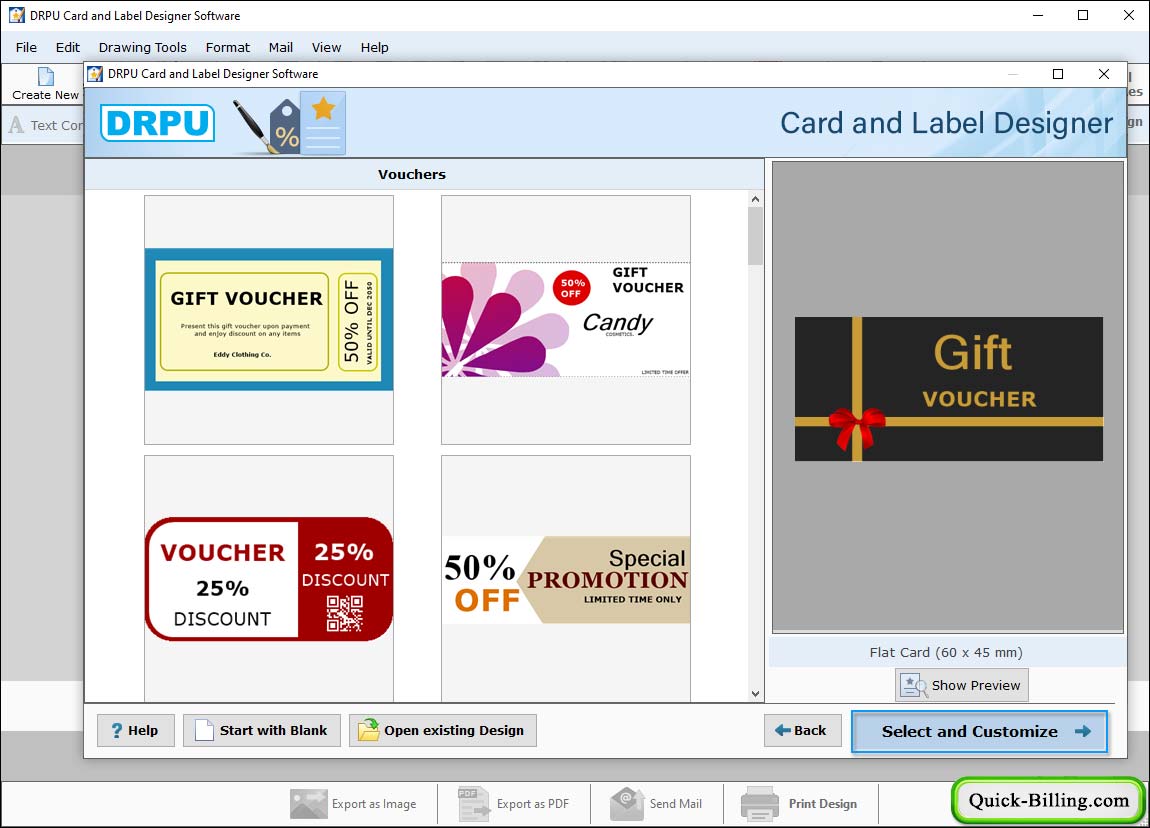Maximize the inner DRPU dialog window
Viewport: 1150px width, 828px height.
tap(1058, 74)
